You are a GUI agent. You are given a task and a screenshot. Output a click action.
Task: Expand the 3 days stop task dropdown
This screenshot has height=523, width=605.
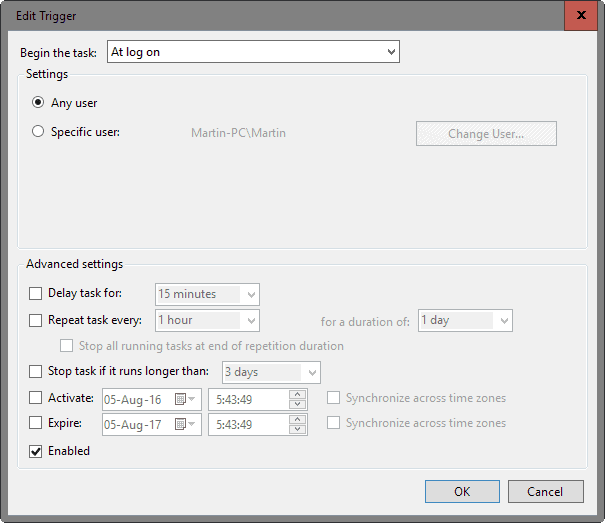(x=311, y=372)
